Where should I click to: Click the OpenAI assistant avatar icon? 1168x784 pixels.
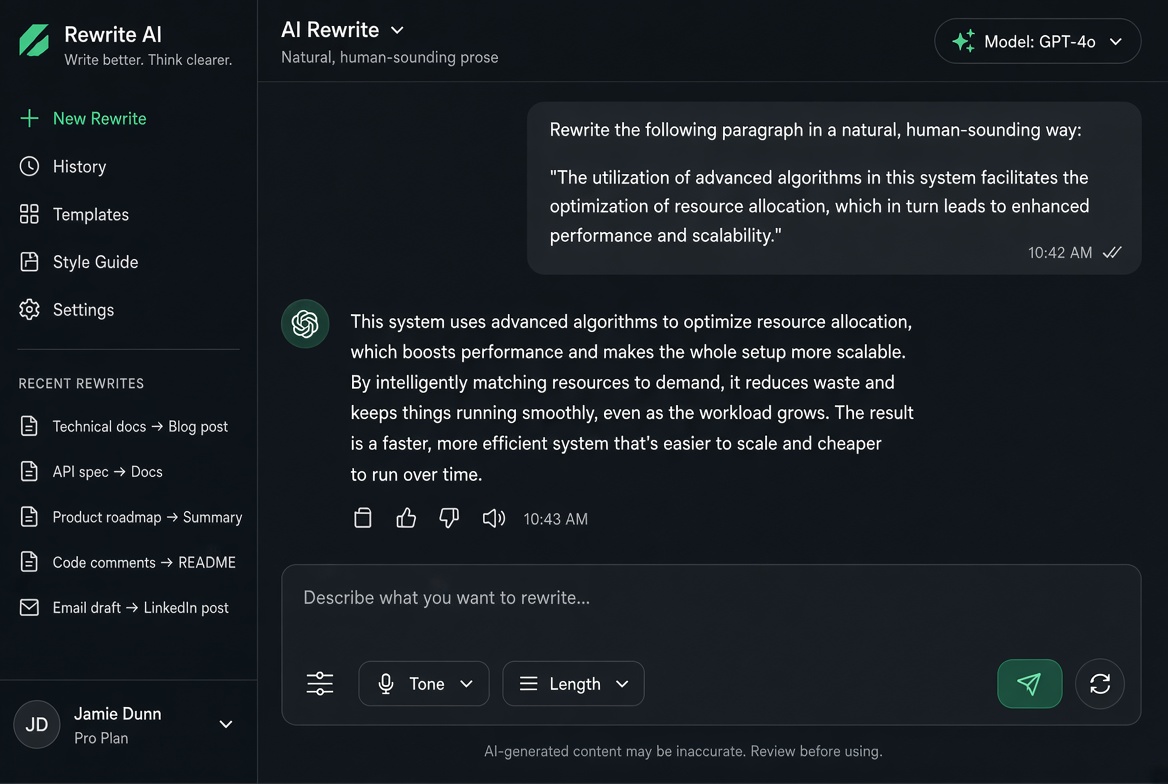(305, 323)
